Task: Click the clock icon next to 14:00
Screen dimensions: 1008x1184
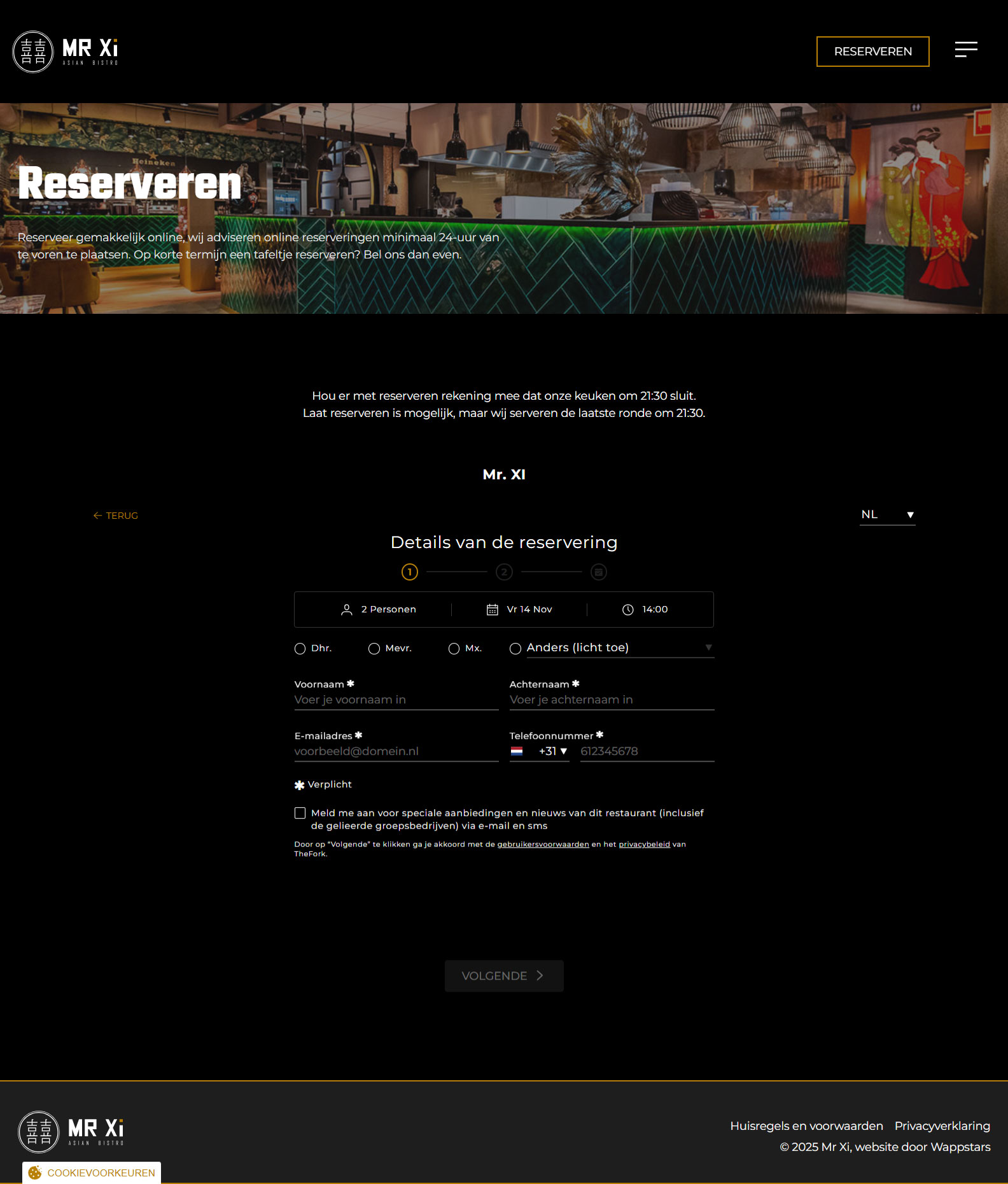Action: (x=627, y=610)
